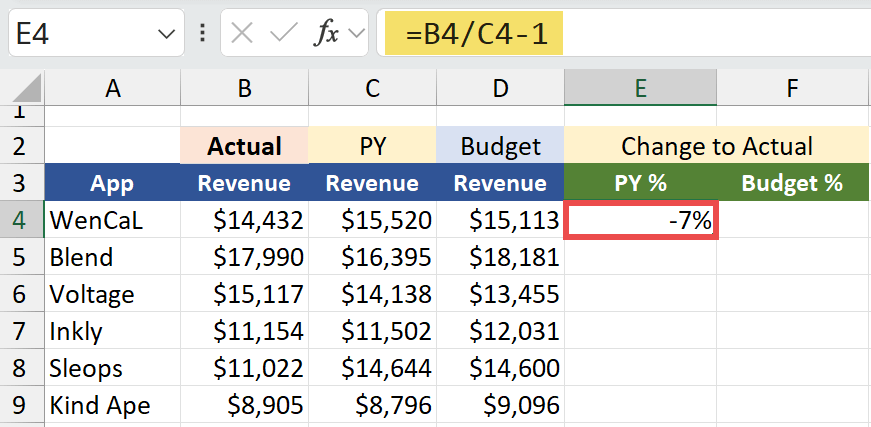The image size is (871, 427).
Task: Select column E header
Action: (x=640, y=89)
